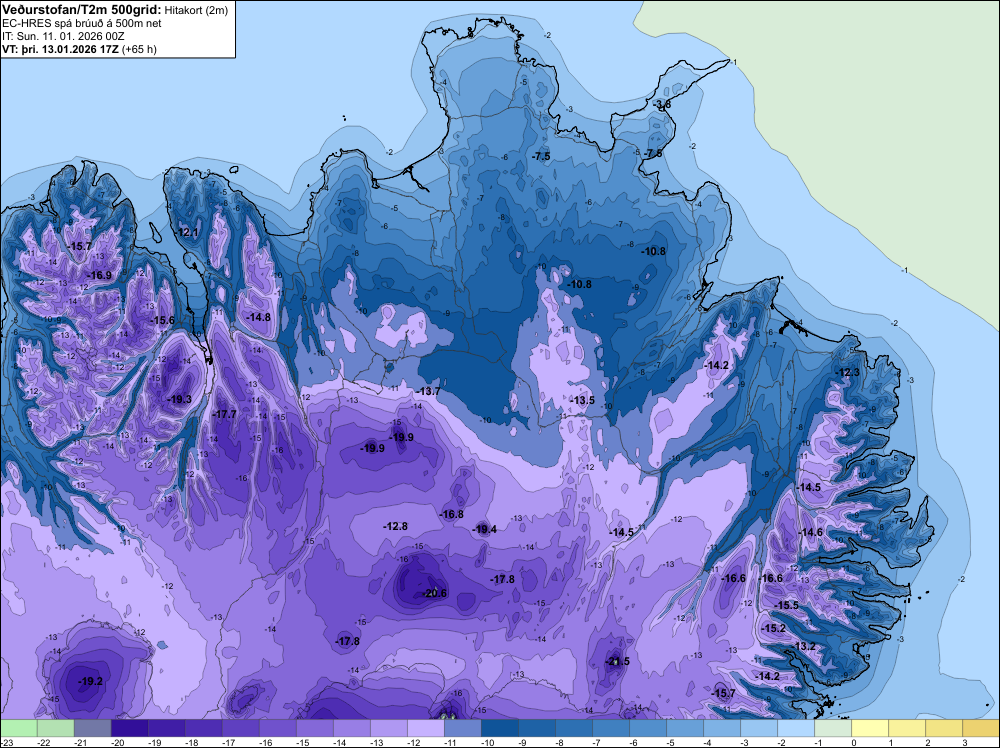This screenshot has height=748, width=1000.
Task: Click legend swatch between -12 and -11
Action: click(425, 728)
